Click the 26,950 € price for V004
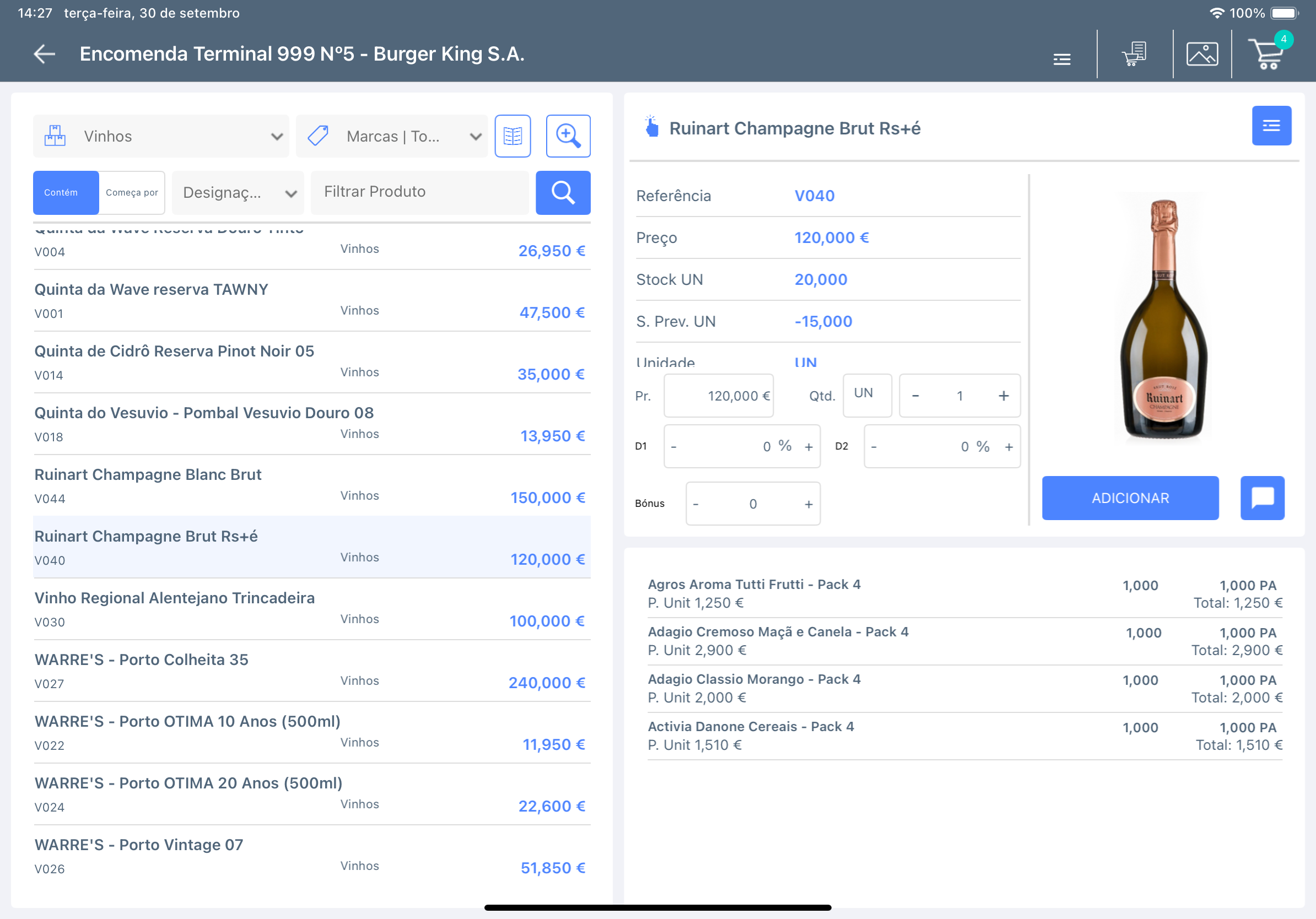This screenshot has width=1316, height=919. [552, 251]
